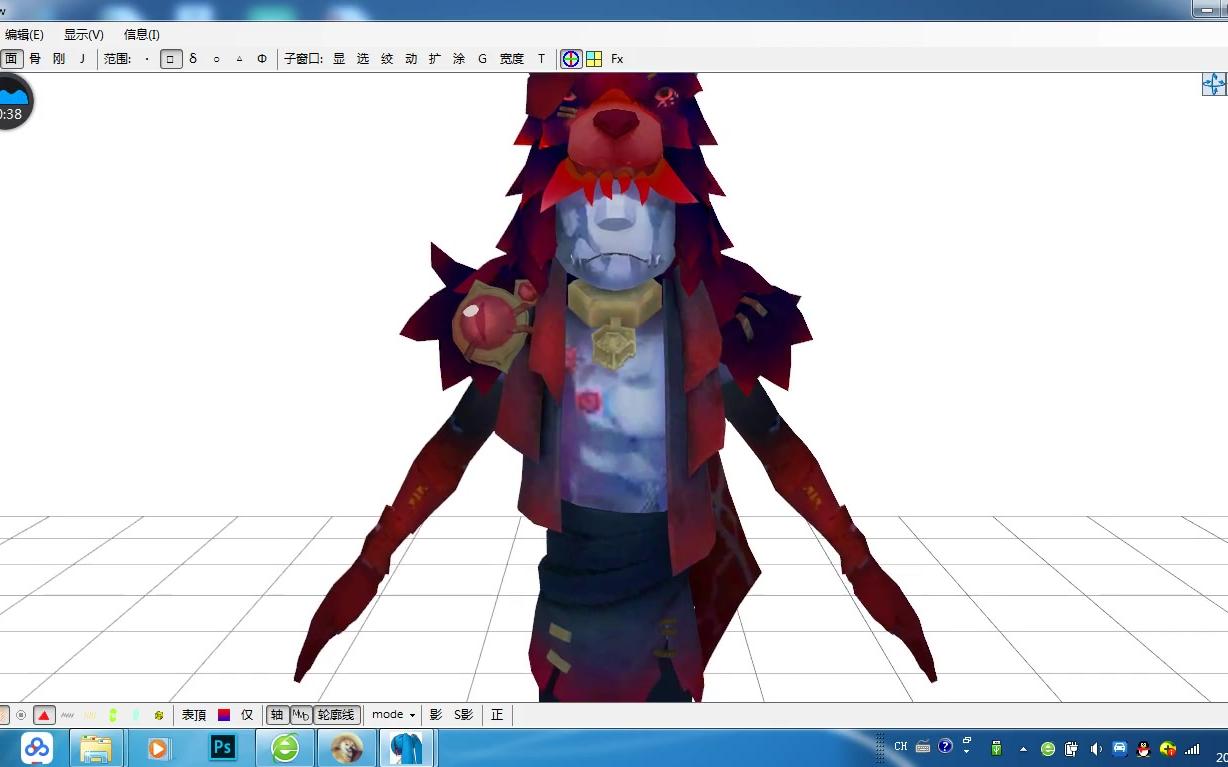Click the 表頂 button in bottom toolbar
Viewport: 1228px width, 767px height.
pos(194,715)
